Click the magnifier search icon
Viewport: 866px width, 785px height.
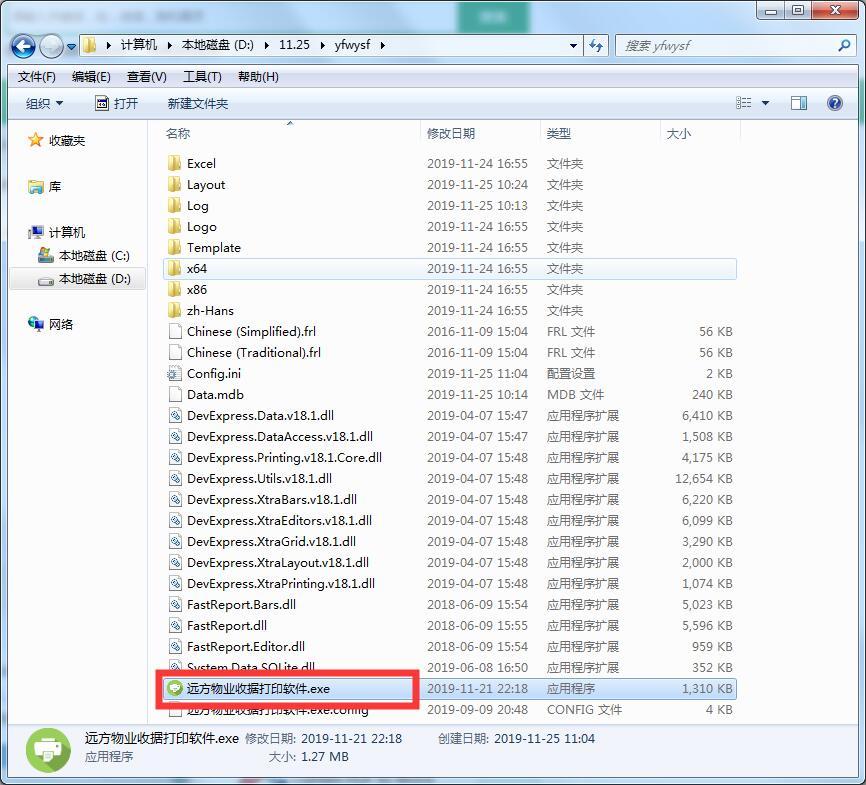point(844,45)
